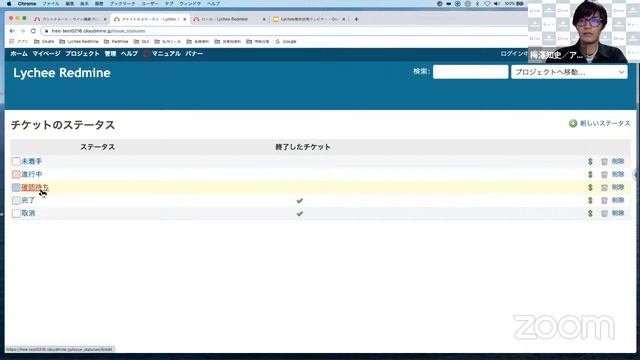Open the Apple menu
Screen dimensions: 640x360
pos(9,4)
